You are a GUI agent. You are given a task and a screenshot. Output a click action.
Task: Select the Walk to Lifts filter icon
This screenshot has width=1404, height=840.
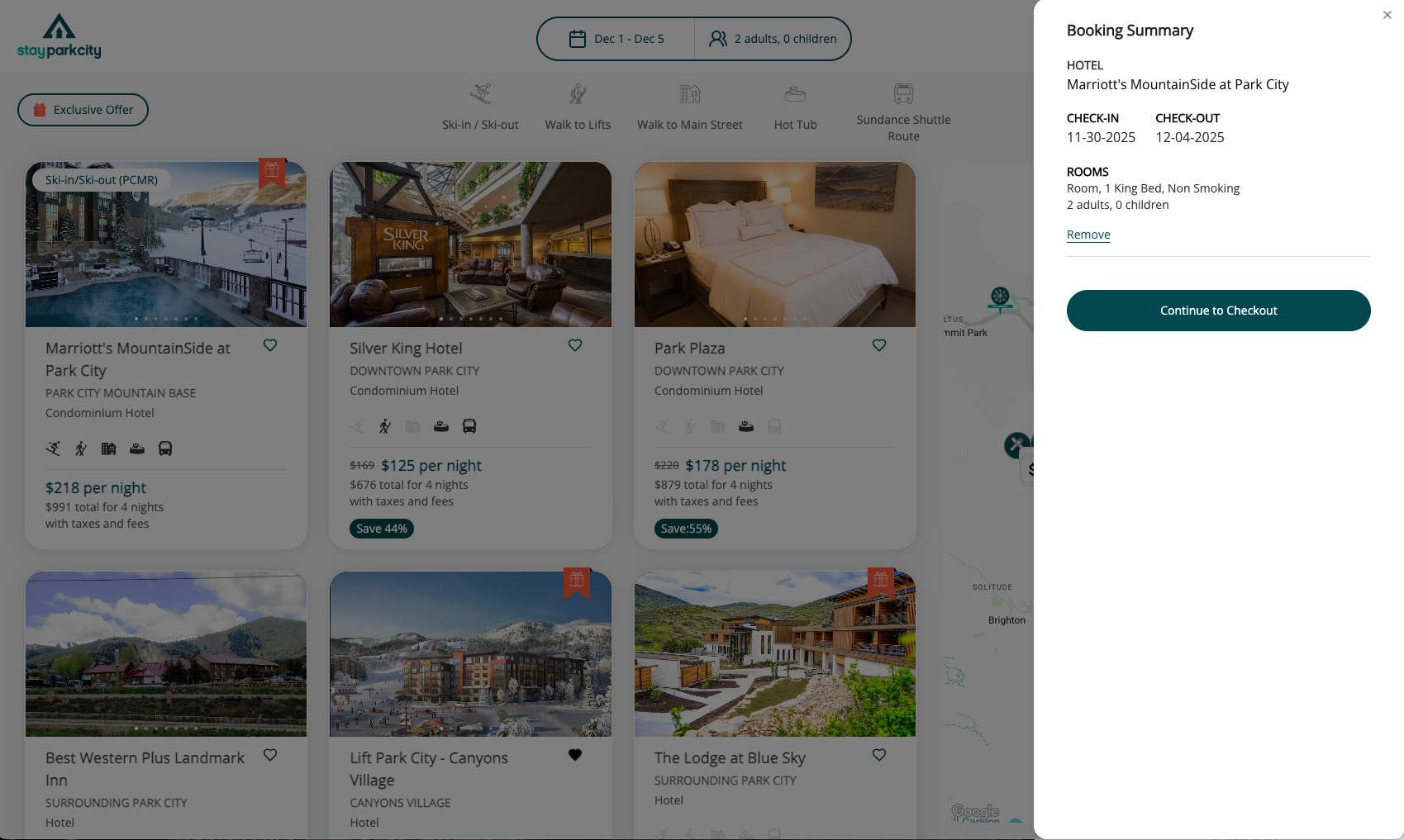click(578, 93)
